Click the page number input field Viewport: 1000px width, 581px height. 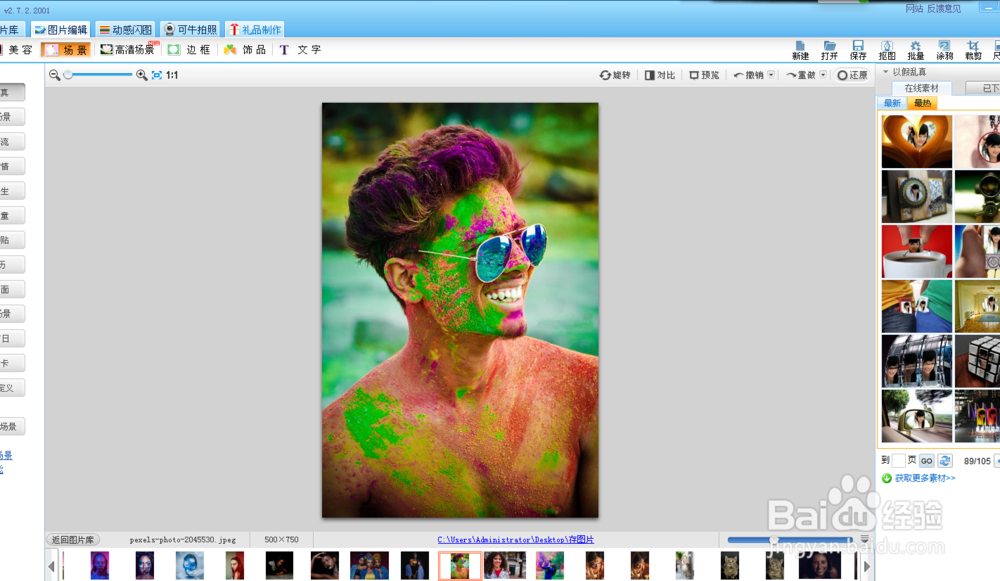tap(898, 460)
